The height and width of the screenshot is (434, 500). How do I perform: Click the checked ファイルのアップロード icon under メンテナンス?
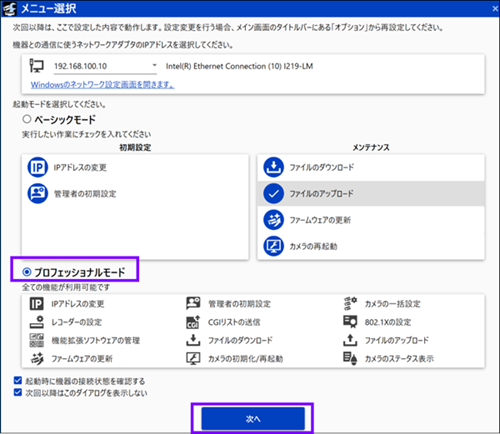point(274,194)
